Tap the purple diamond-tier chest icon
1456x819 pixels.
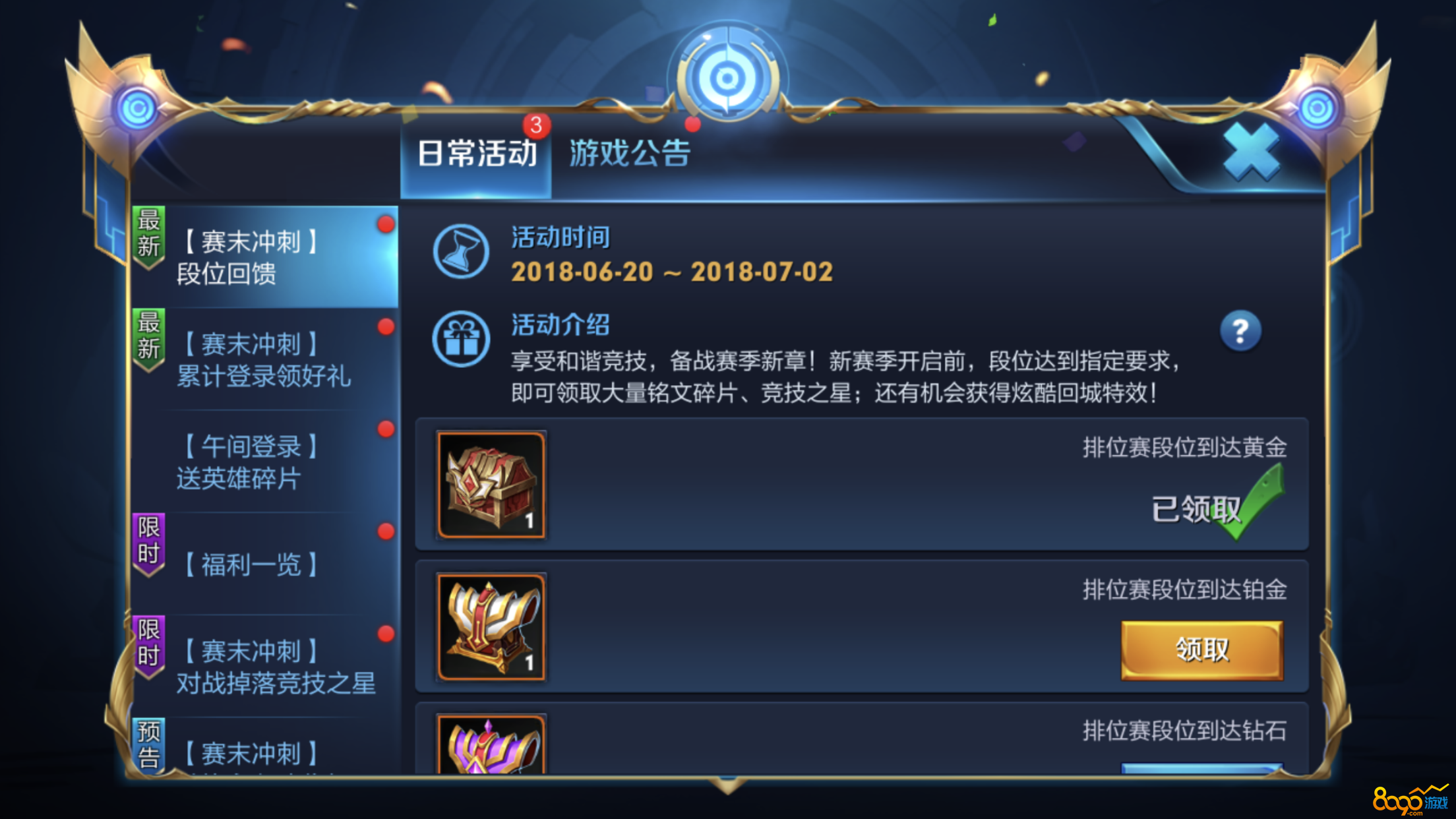pos(491,744)
